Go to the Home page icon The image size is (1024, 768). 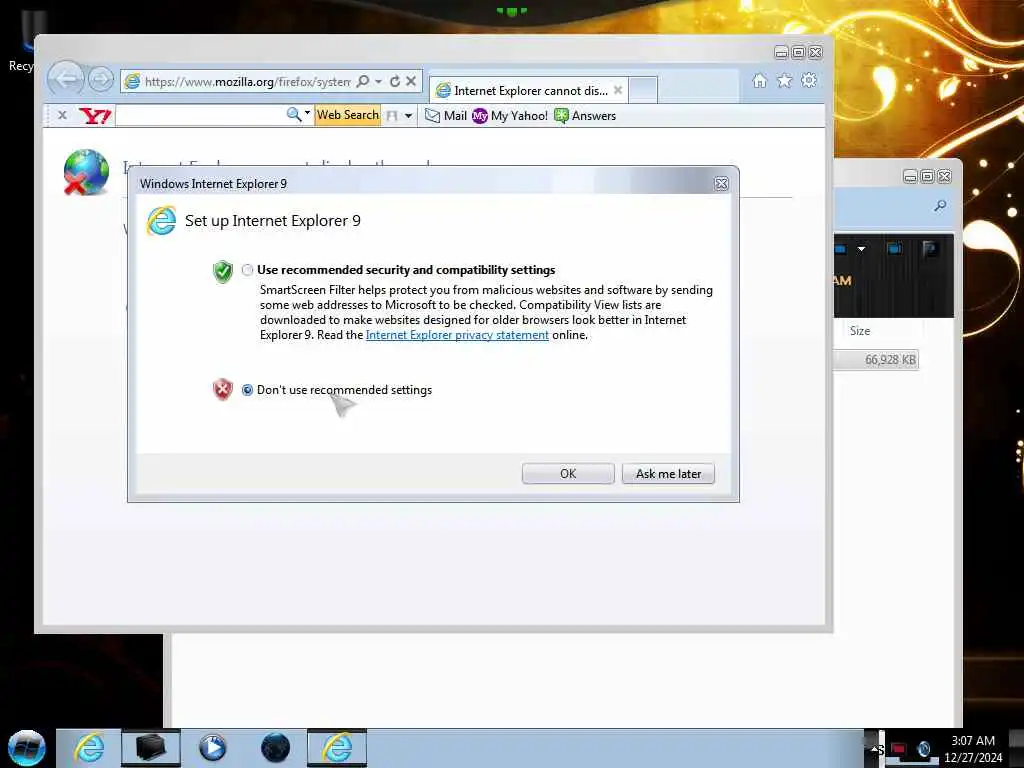click(760, 80)
